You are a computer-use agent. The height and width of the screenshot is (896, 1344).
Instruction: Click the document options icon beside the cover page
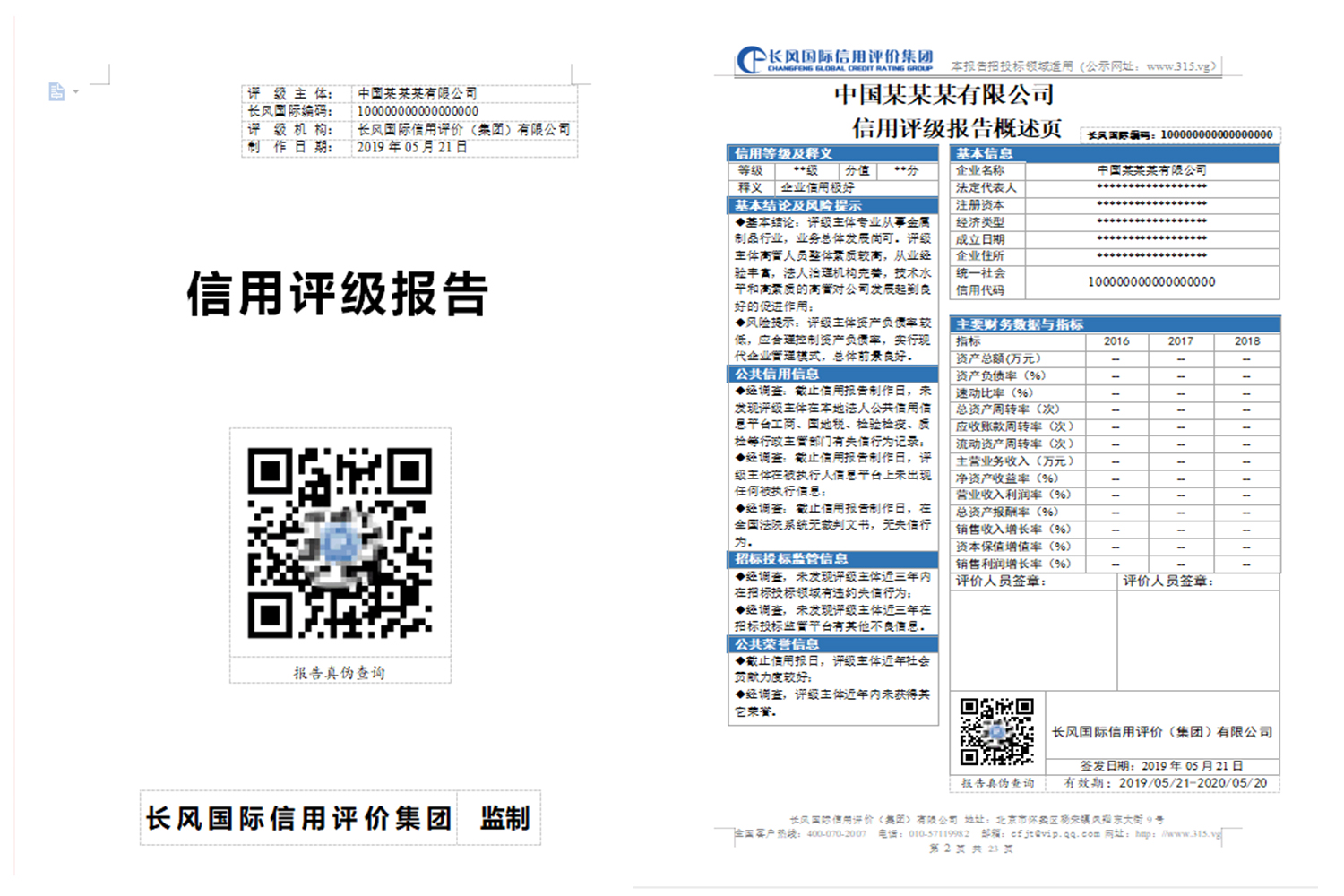pyautogui.click(x=56, y=91)
